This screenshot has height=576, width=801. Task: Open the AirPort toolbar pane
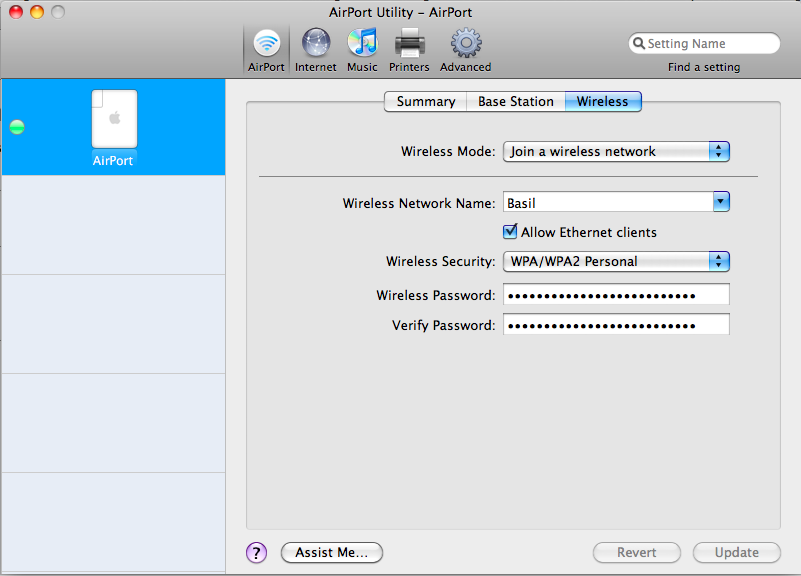click(266, 50)
